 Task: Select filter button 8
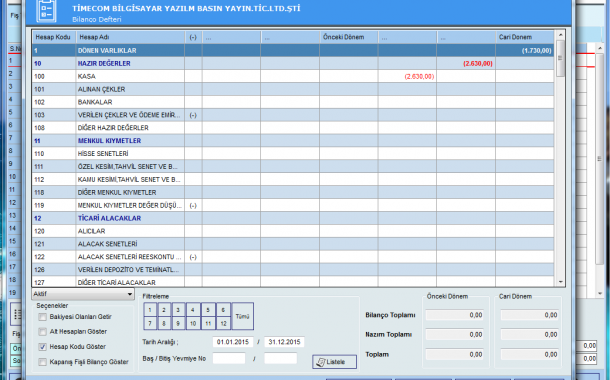point(164,323)
